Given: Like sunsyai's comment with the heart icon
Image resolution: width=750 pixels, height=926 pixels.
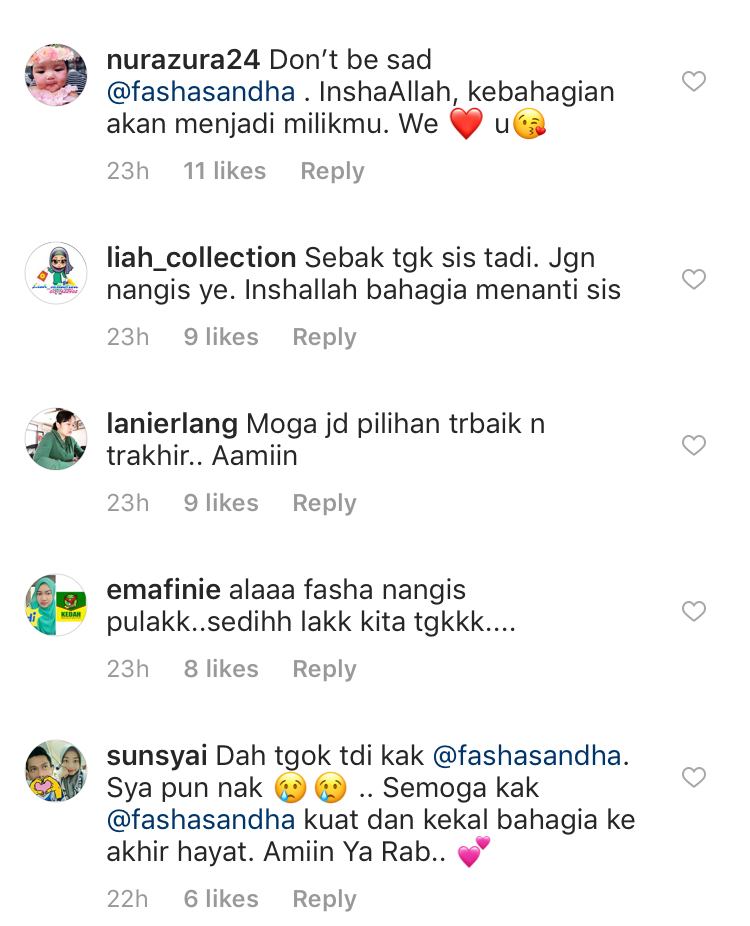Looking at the screenshot, I should pyautogui.click(x=693, y=777).
